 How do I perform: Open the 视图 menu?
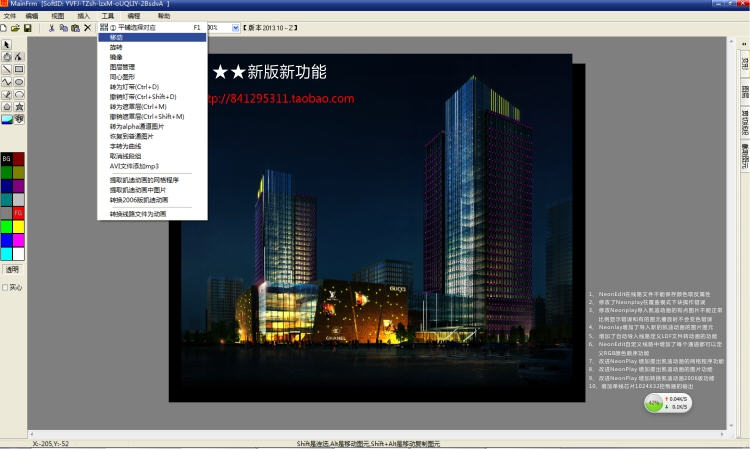coord(57,16)
